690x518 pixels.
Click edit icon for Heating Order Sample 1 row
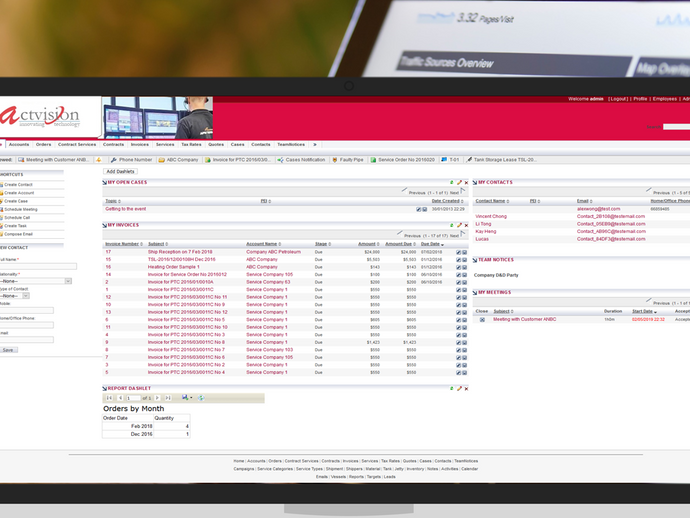point(458,267)
